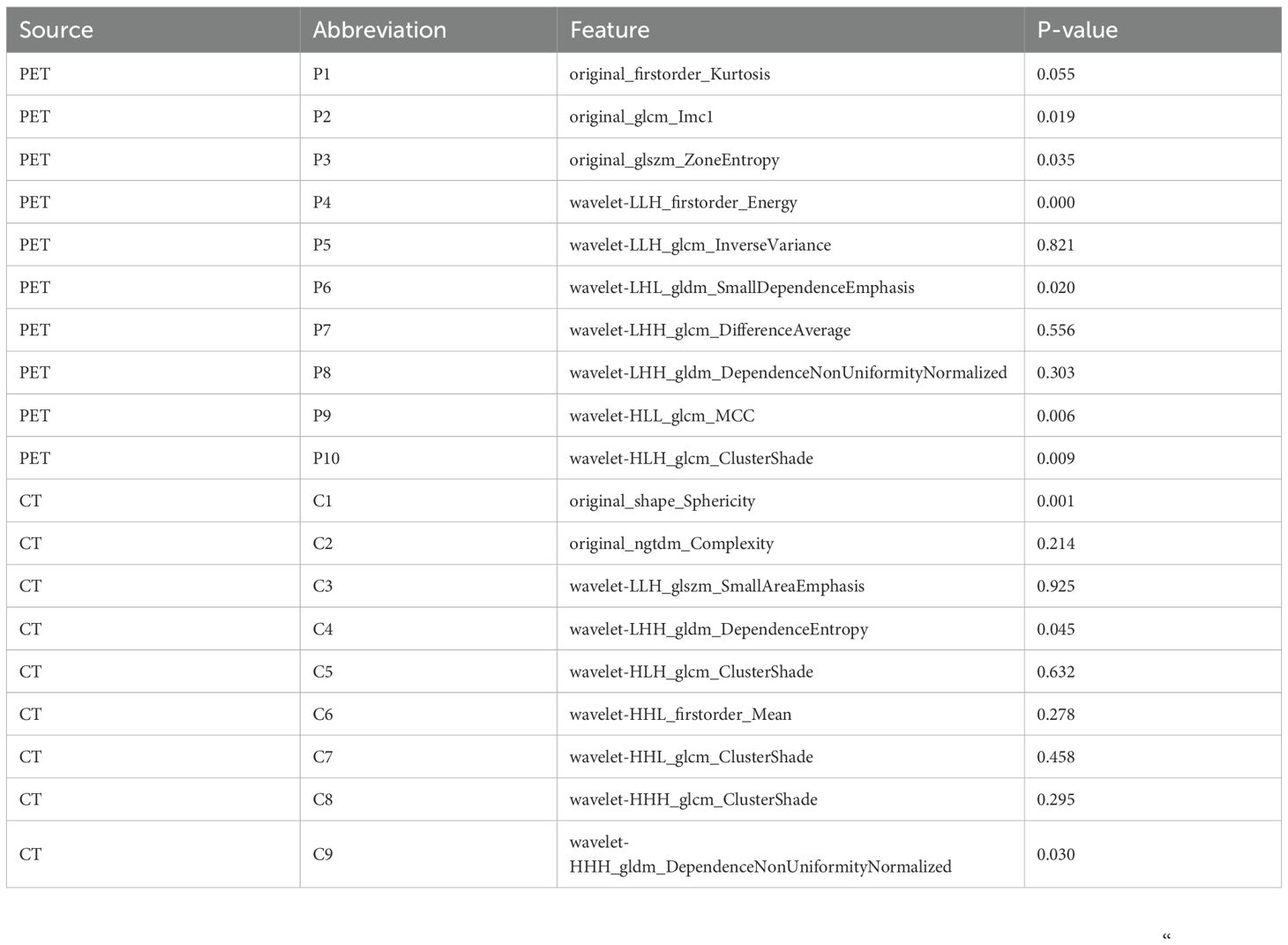Click the P-value 0.030 cell

[1055, 854]
